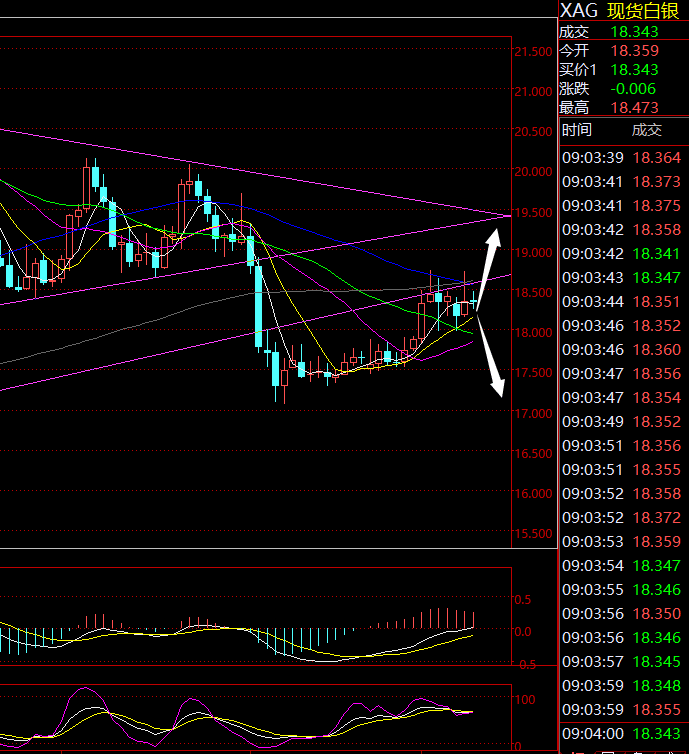Select the 09:03:57 tick row at 18.345
Image resolution: width=689 pixels, height=754 pixels.
coord(622,662)
